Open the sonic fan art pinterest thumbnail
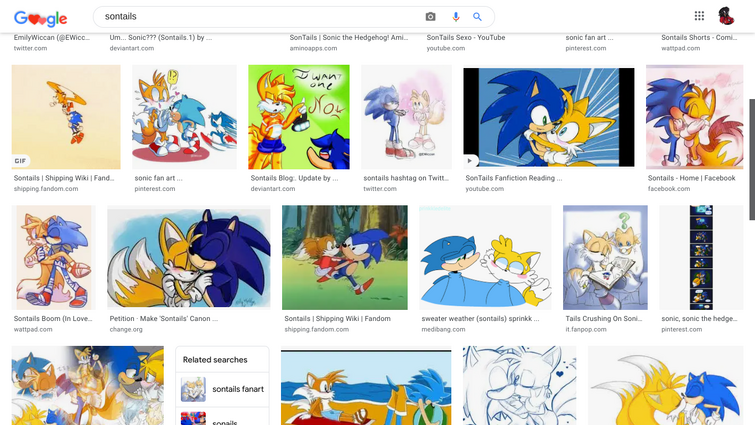Screen dimensions: 755x425 pyautogui.click(x=184, y=117)
